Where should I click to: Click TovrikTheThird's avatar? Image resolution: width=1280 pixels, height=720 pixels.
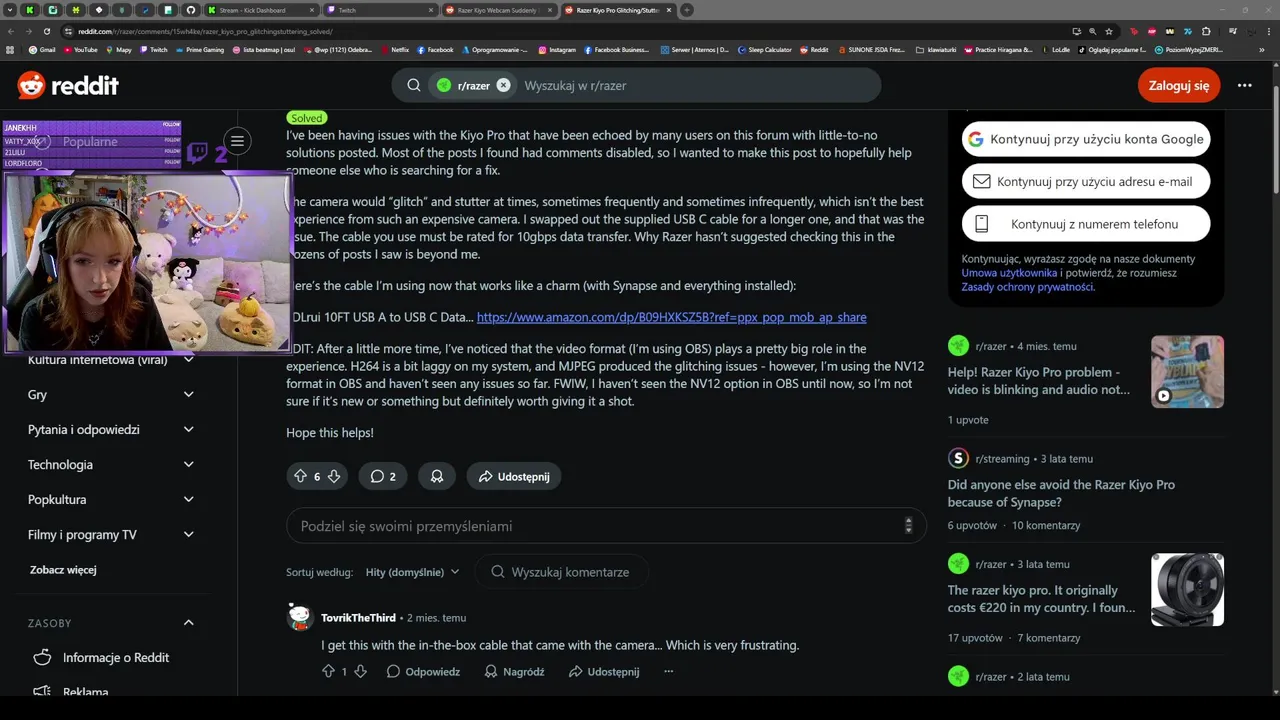(300, 618)
